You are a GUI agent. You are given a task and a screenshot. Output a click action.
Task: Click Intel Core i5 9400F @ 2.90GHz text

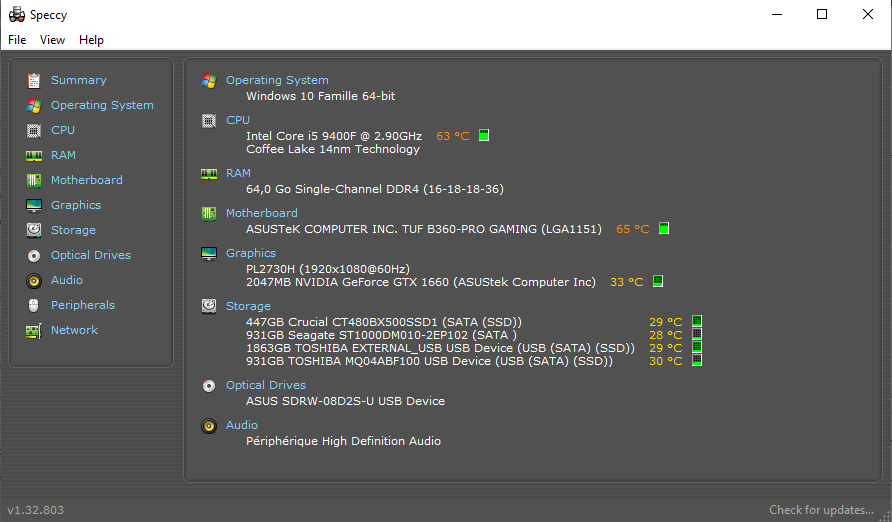(x=334, y=136)
